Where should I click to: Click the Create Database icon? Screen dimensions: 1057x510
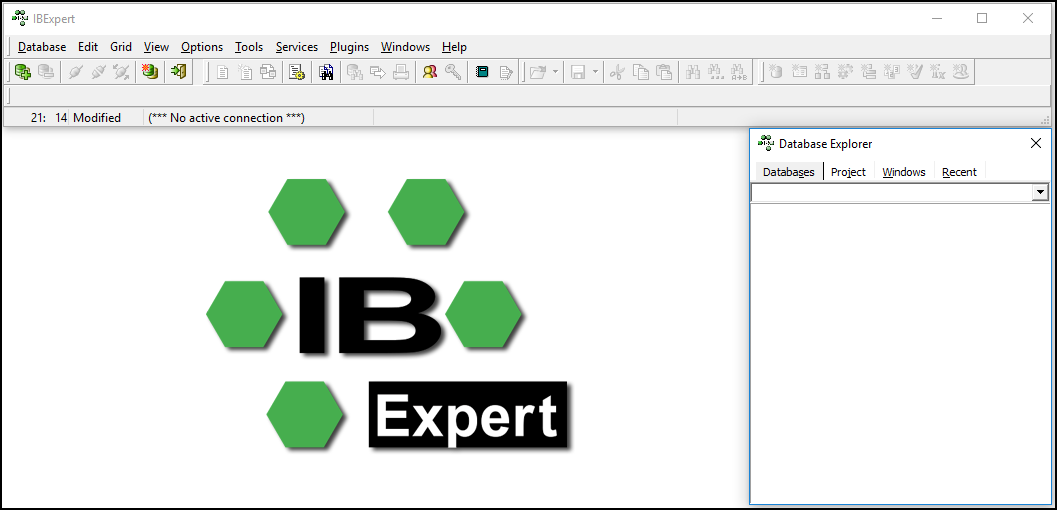click(x=150, y=71)
